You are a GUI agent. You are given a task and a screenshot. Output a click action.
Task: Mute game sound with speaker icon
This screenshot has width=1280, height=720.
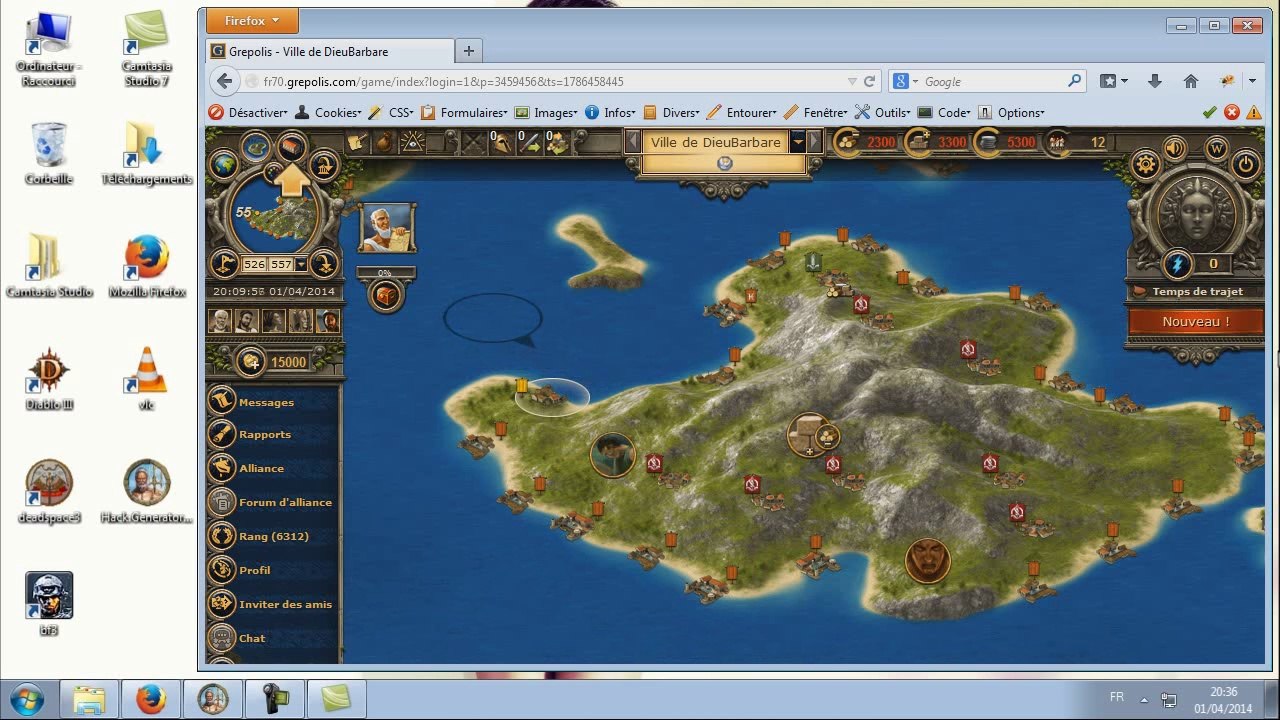tap(1174, 148)
